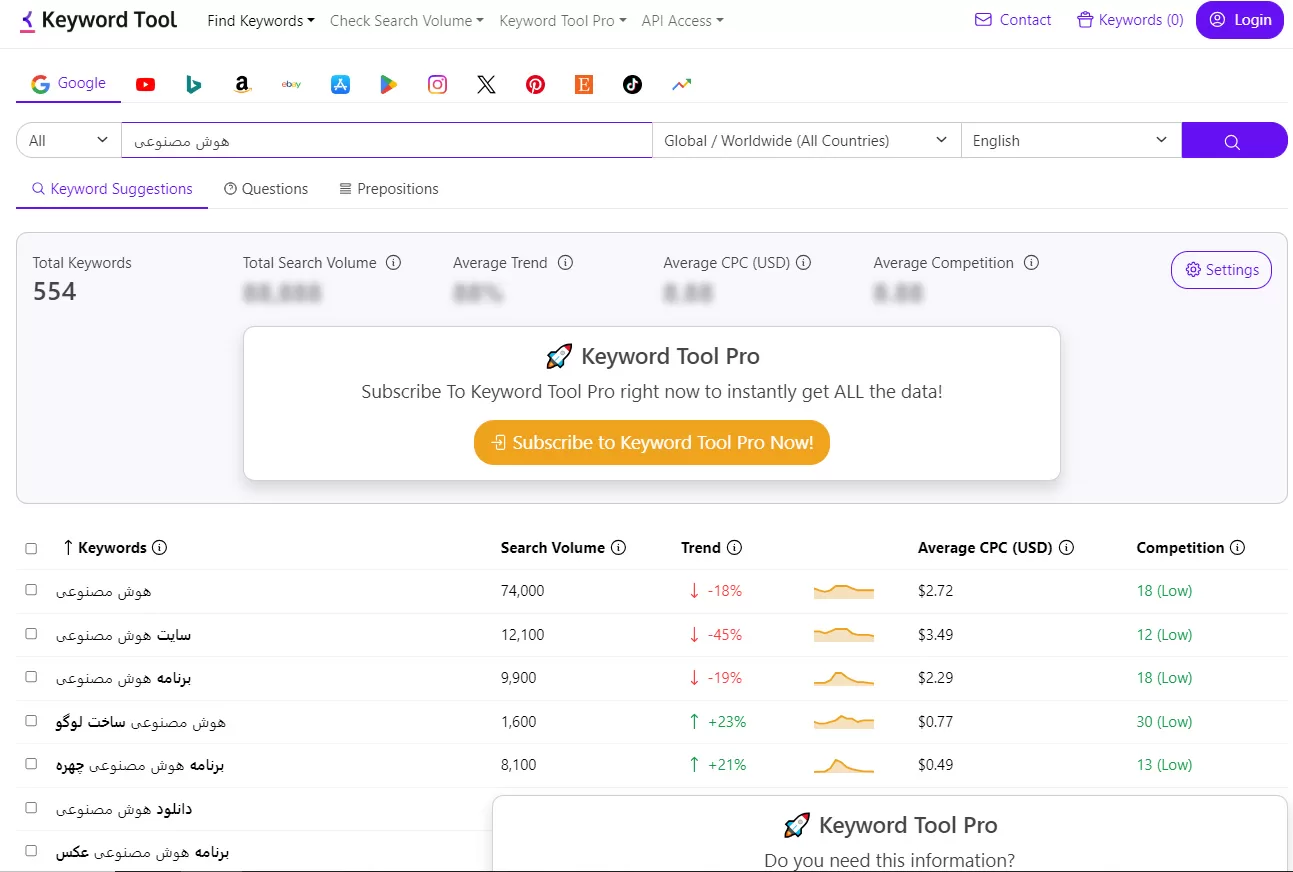Image resolution: width=1293 pixels, height=872 pixels.
Task: Choose the Etsy keyword source icon
Action: pyautogui.click(x=584, y=85)
